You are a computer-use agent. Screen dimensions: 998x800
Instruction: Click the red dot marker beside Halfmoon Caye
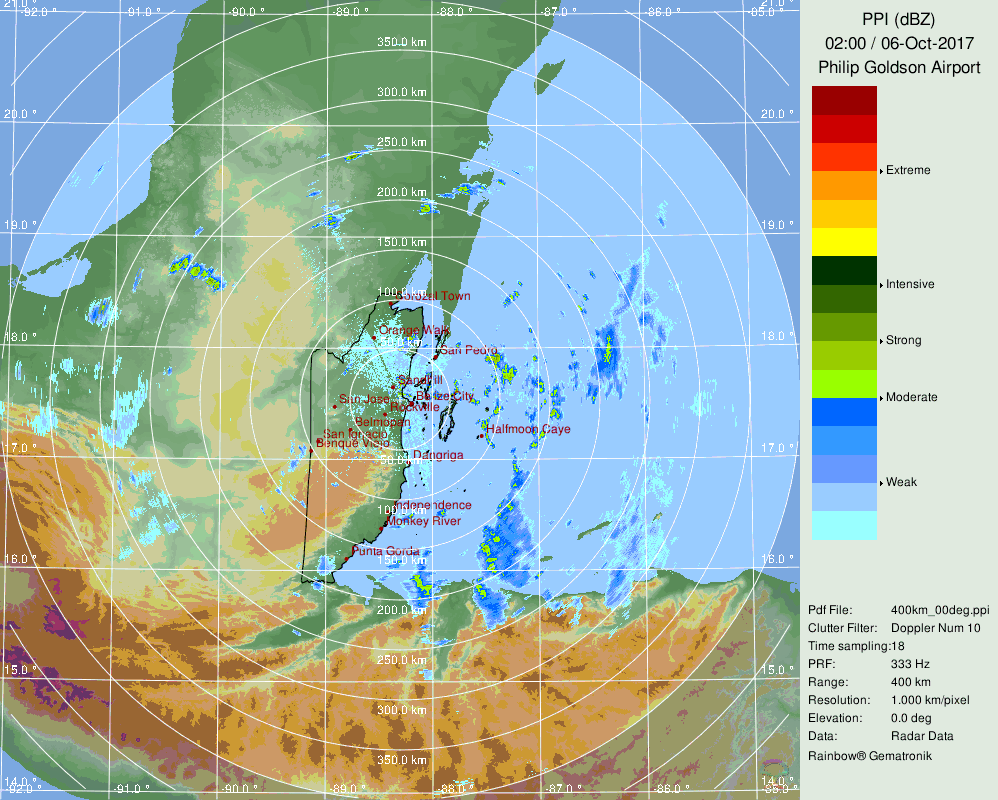tap(482, 436)
